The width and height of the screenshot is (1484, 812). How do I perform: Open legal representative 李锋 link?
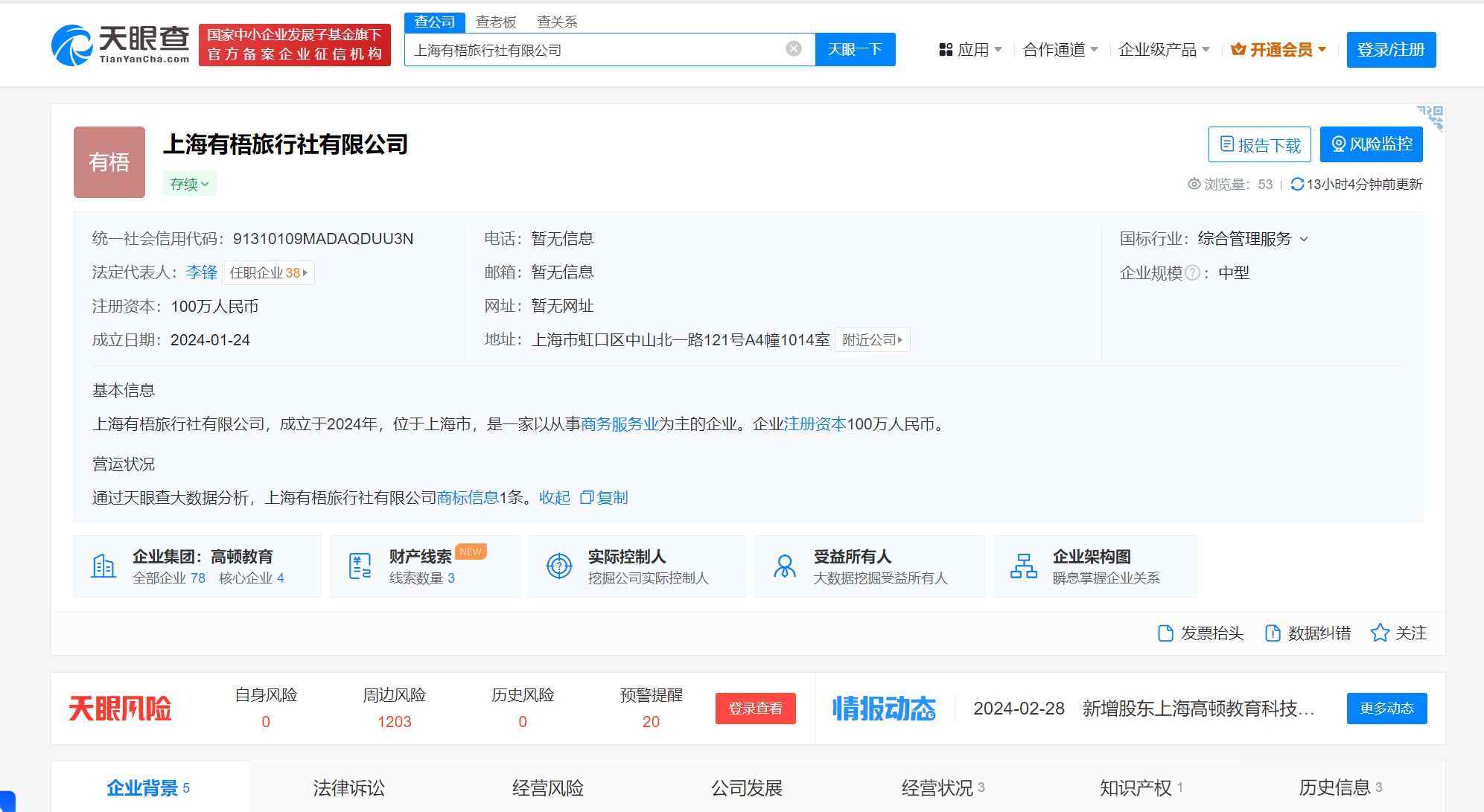click(202, 273)
